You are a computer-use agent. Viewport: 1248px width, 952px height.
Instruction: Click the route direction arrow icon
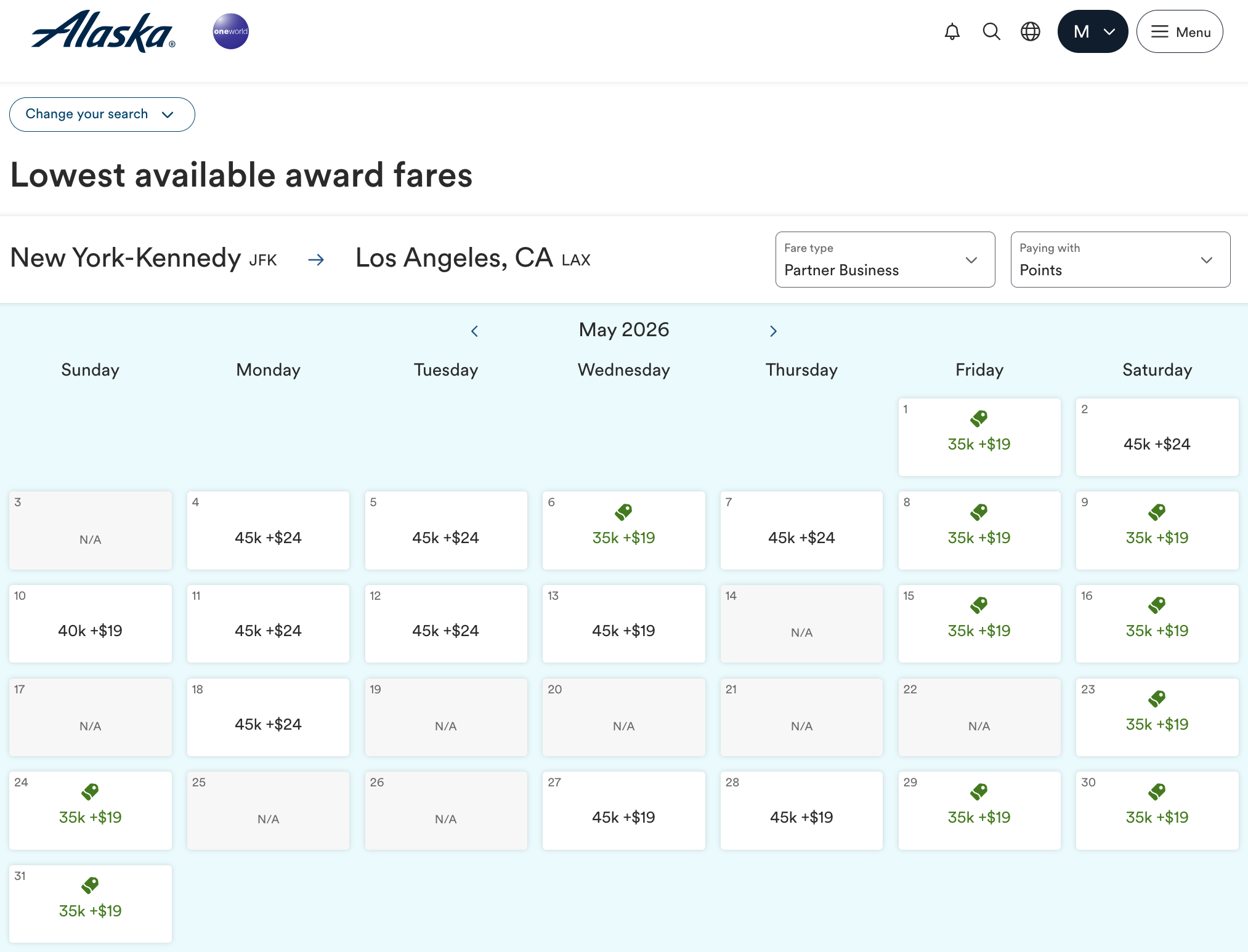coord(316,260)
